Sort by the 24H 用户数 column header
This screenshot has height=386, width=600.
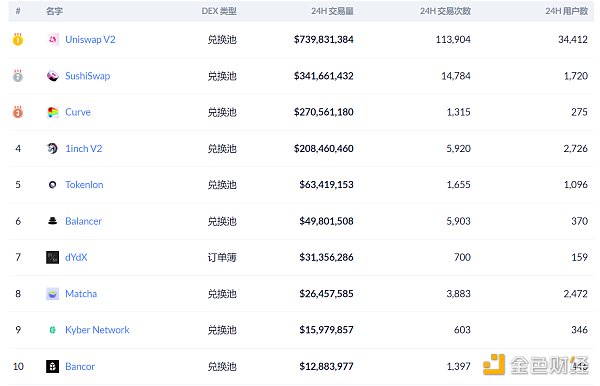pyautogui.click(x=566, y=11)
